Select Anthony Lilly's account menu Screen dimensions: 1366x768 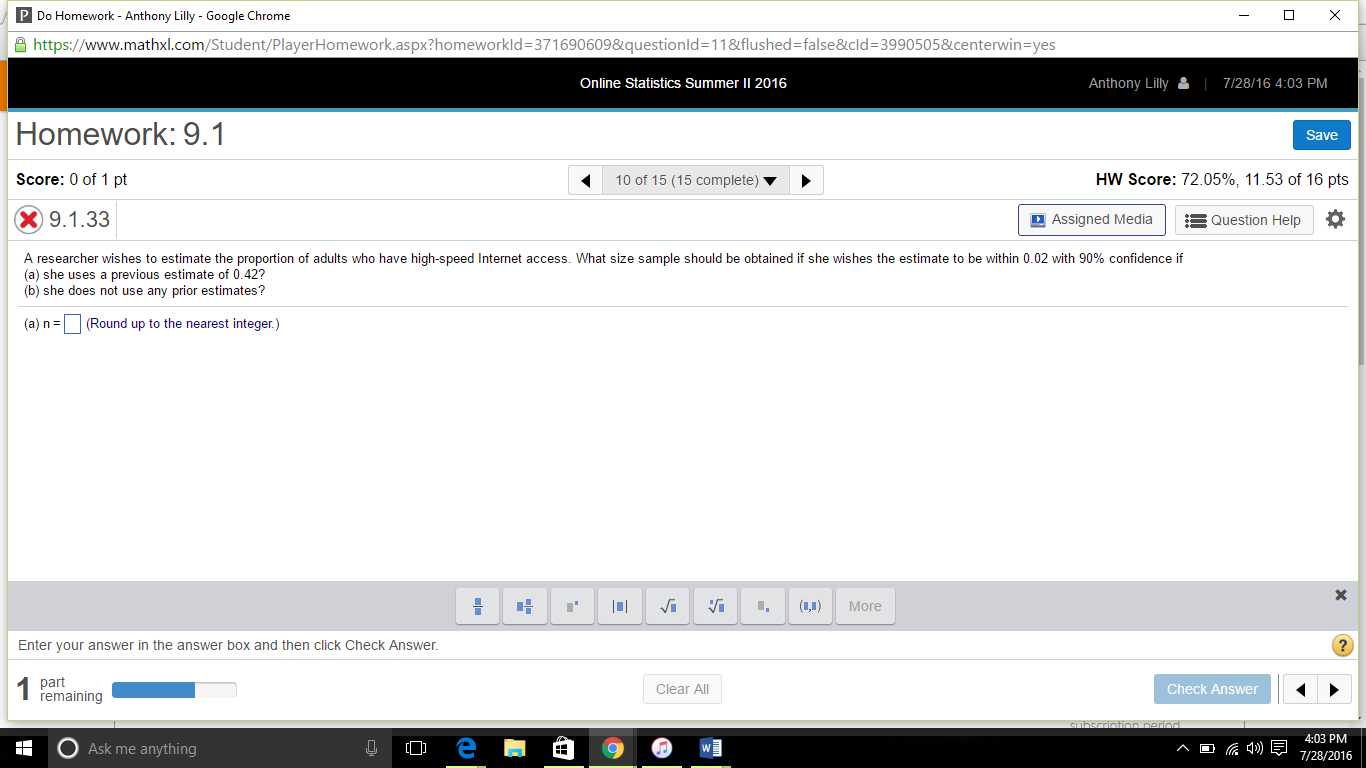pos(1138,83)
